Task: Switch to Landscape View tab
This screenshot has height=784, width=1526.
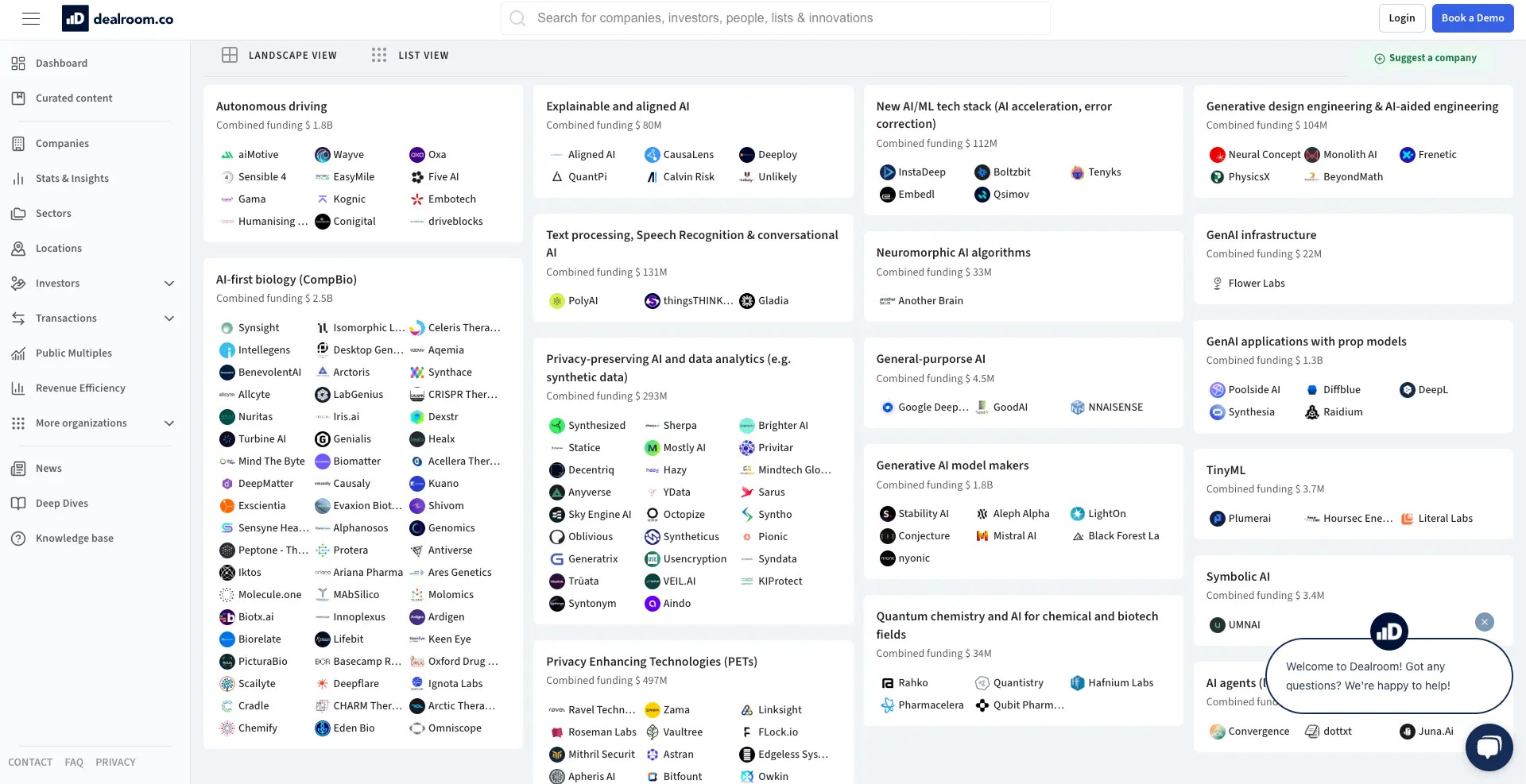Action: 279,55
